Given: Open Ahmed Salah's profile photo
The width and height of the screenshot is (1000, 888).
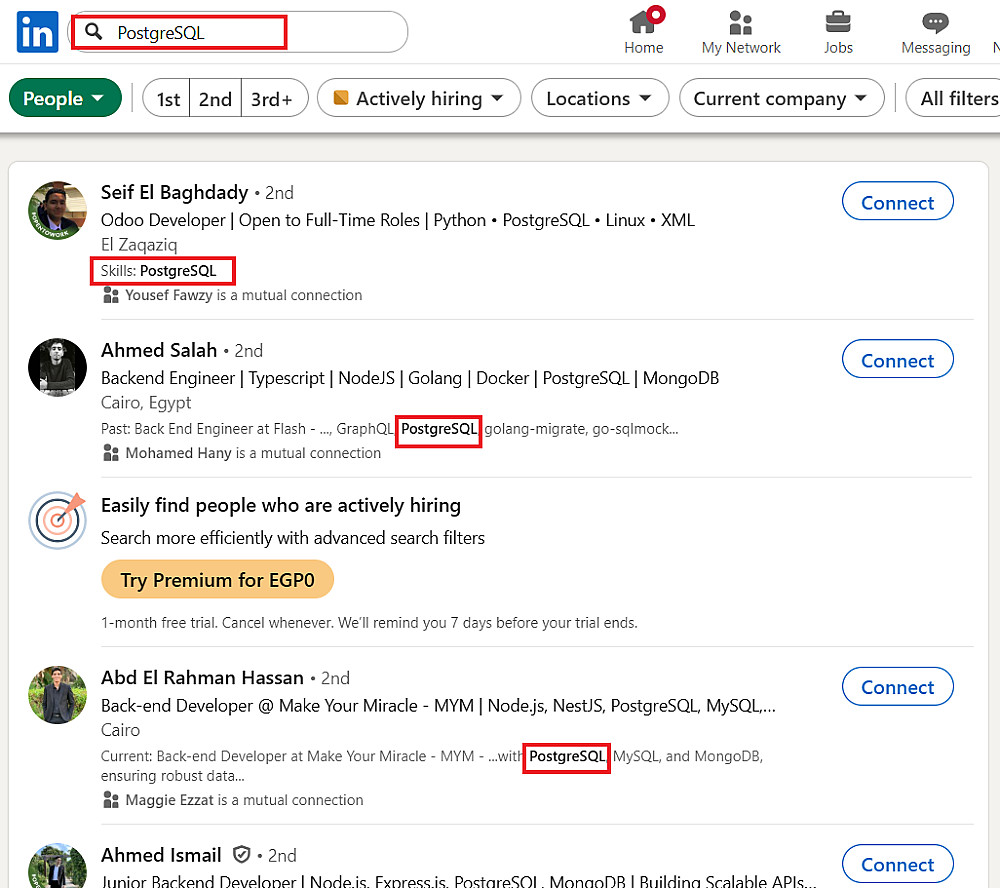Looking at the screenshot, I should tap(57, 367).
